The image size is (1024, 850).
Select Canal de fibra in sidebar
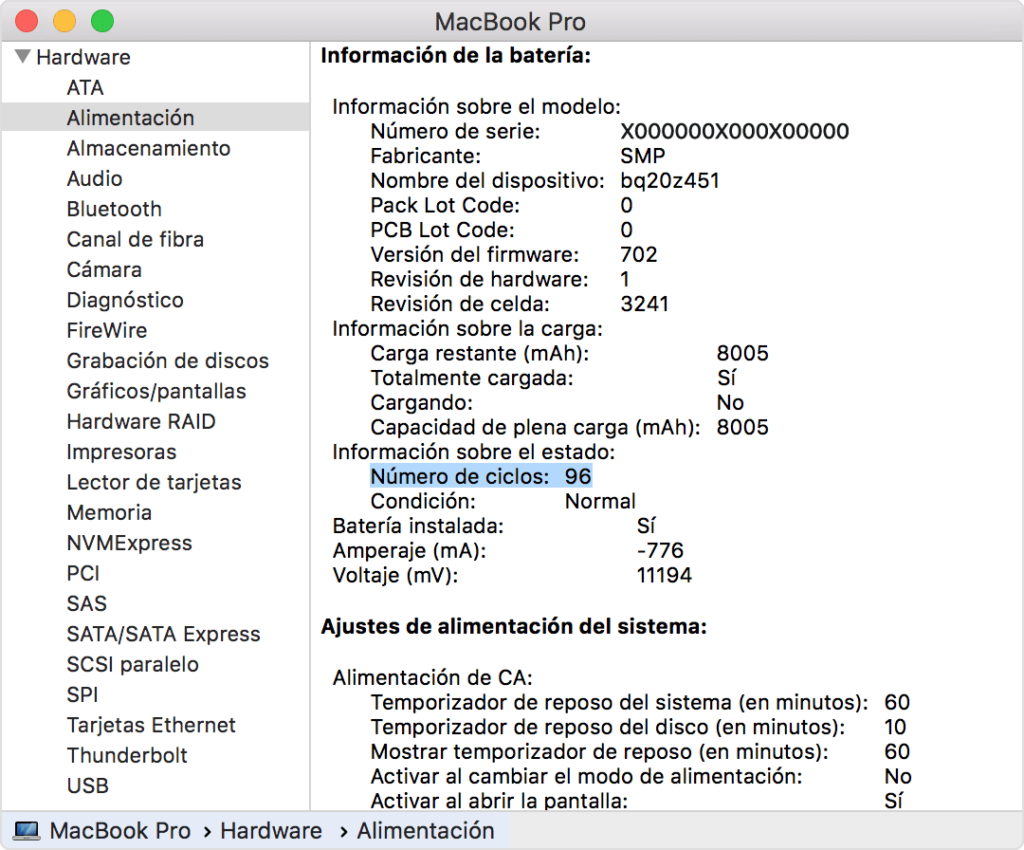point(135,240)
